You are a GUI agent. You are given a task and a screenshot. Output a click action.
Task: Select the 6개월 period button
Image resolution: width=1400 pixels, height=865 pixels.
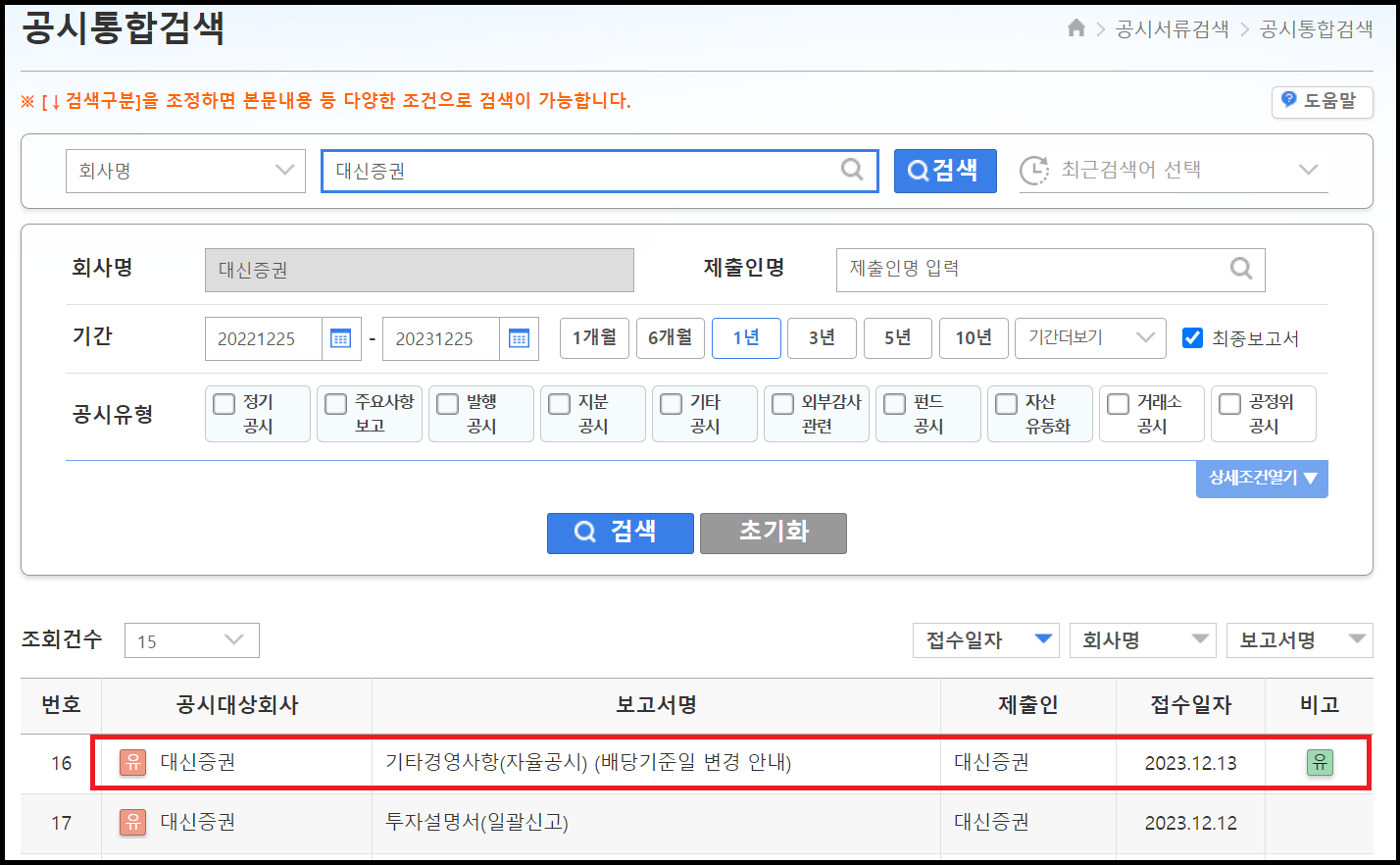point(671,338)
